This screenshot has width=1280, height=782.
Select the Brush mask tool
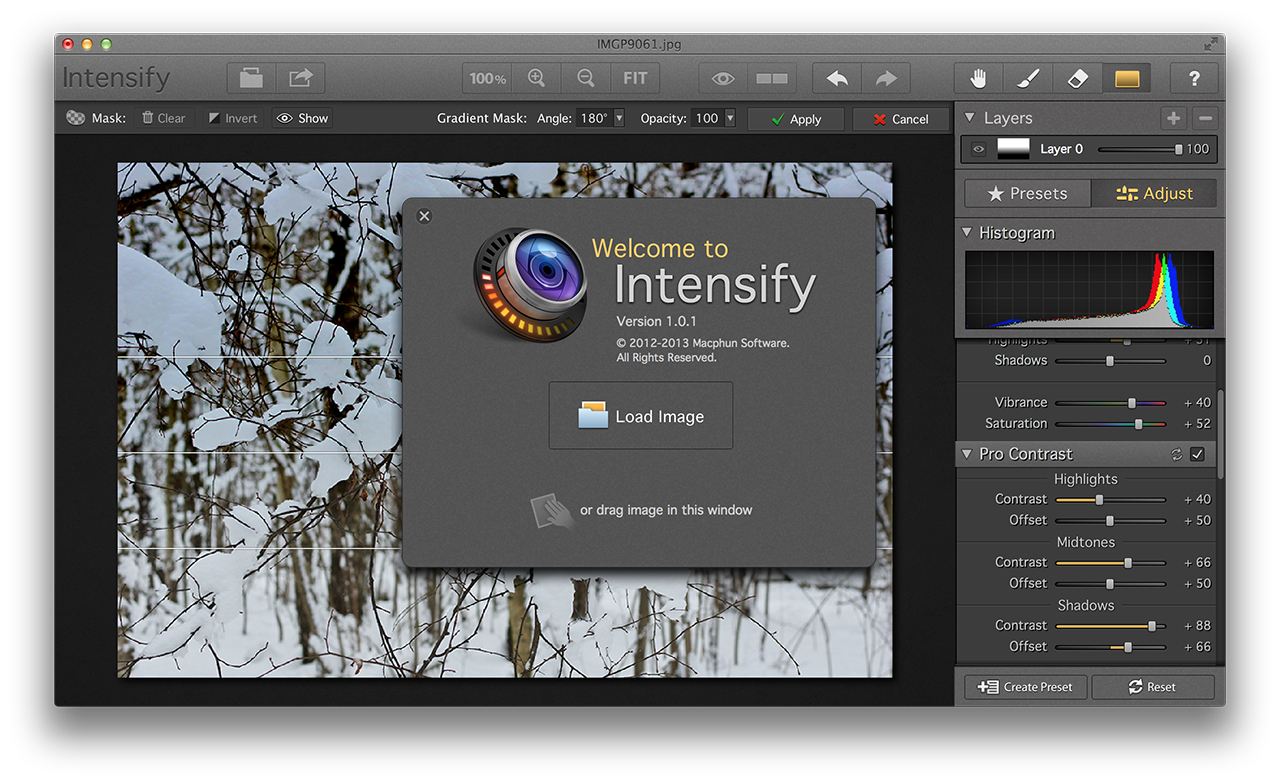pyautogui.click(x=1028, y=78)
